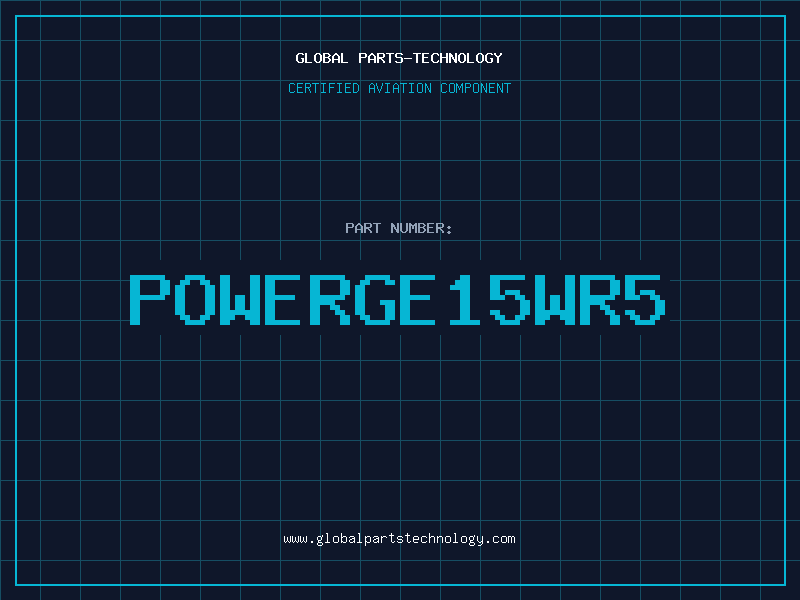The height and width of the screenshot is (600, 800).
Task: Click the PART NUMBER: label
Action: click(x=398, y=228)
